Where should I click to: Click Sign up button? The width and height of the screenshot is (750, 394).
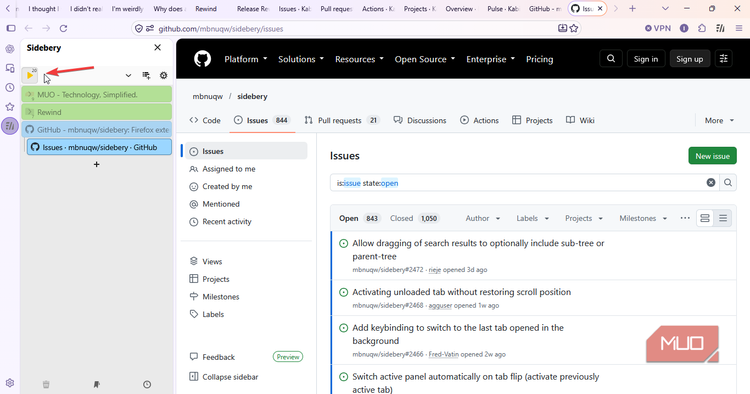click(689, 59)
